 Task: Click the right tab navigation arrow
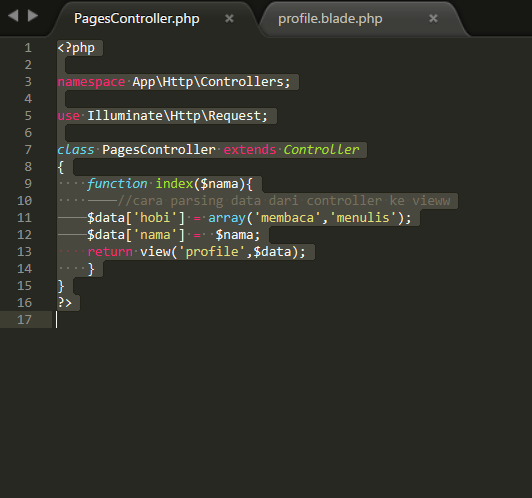tap(33, 16)
